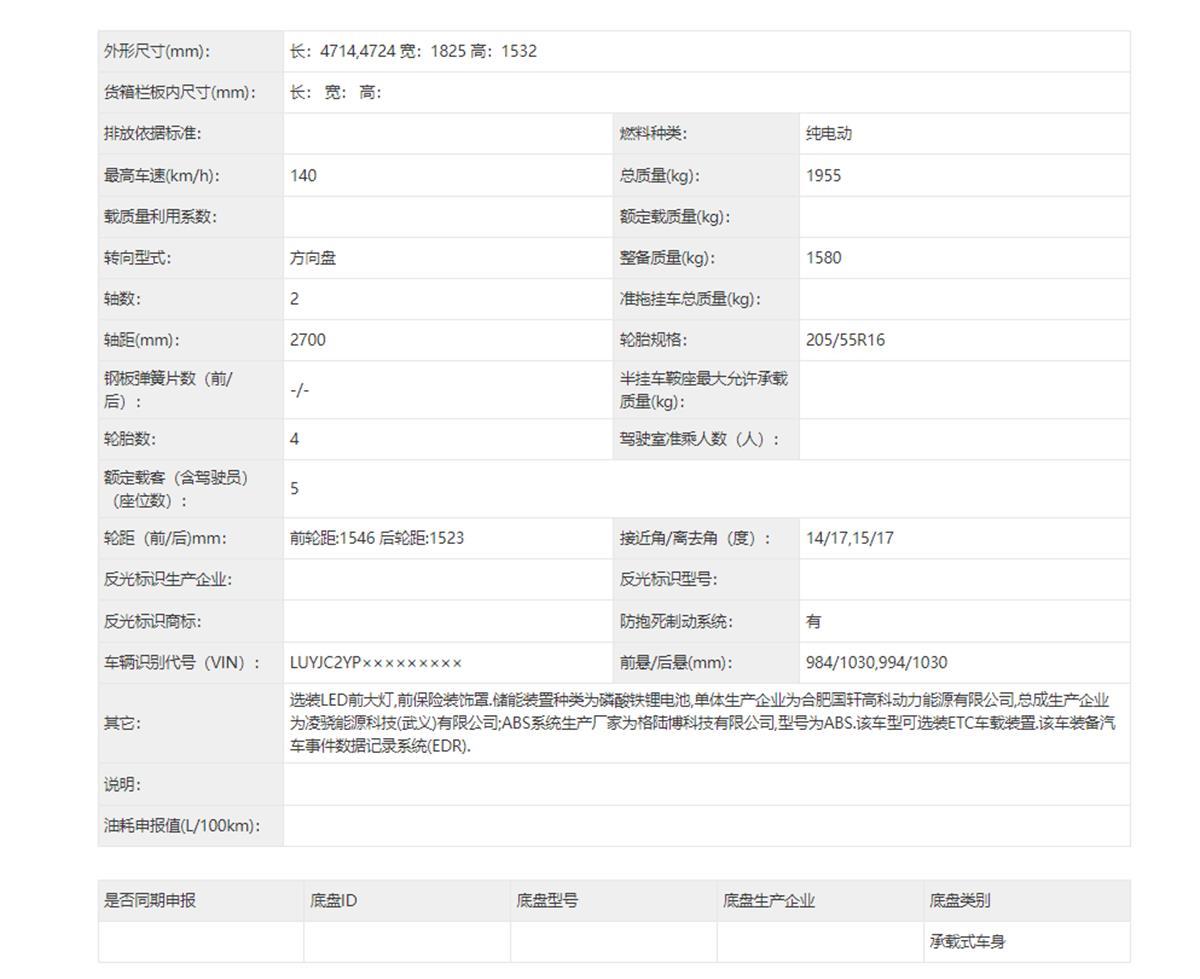Image resolution: width=1200 pixels, height=979 pixels.
Task: Click the 前悬/后悬(mm) label
Action: click(x=676, y=662)
